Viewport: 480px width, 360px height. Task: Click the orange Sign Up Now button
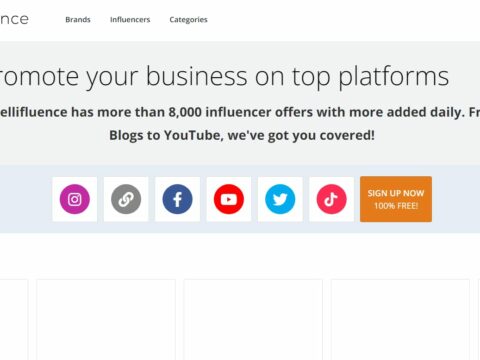pyautogui.click(x=396, y=199)
